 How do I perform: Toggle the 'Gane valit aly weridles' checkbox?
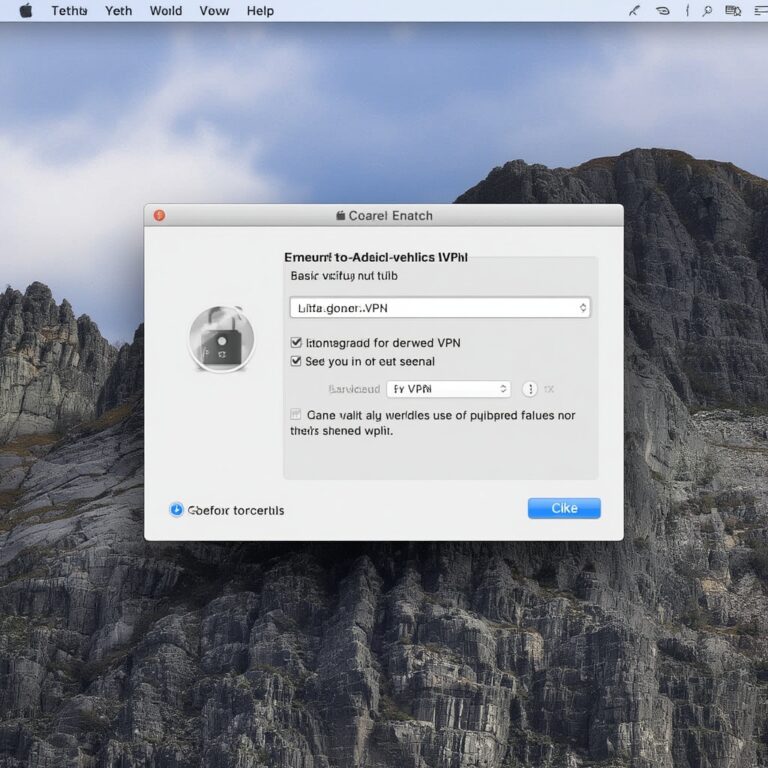(x=295, y=414)
